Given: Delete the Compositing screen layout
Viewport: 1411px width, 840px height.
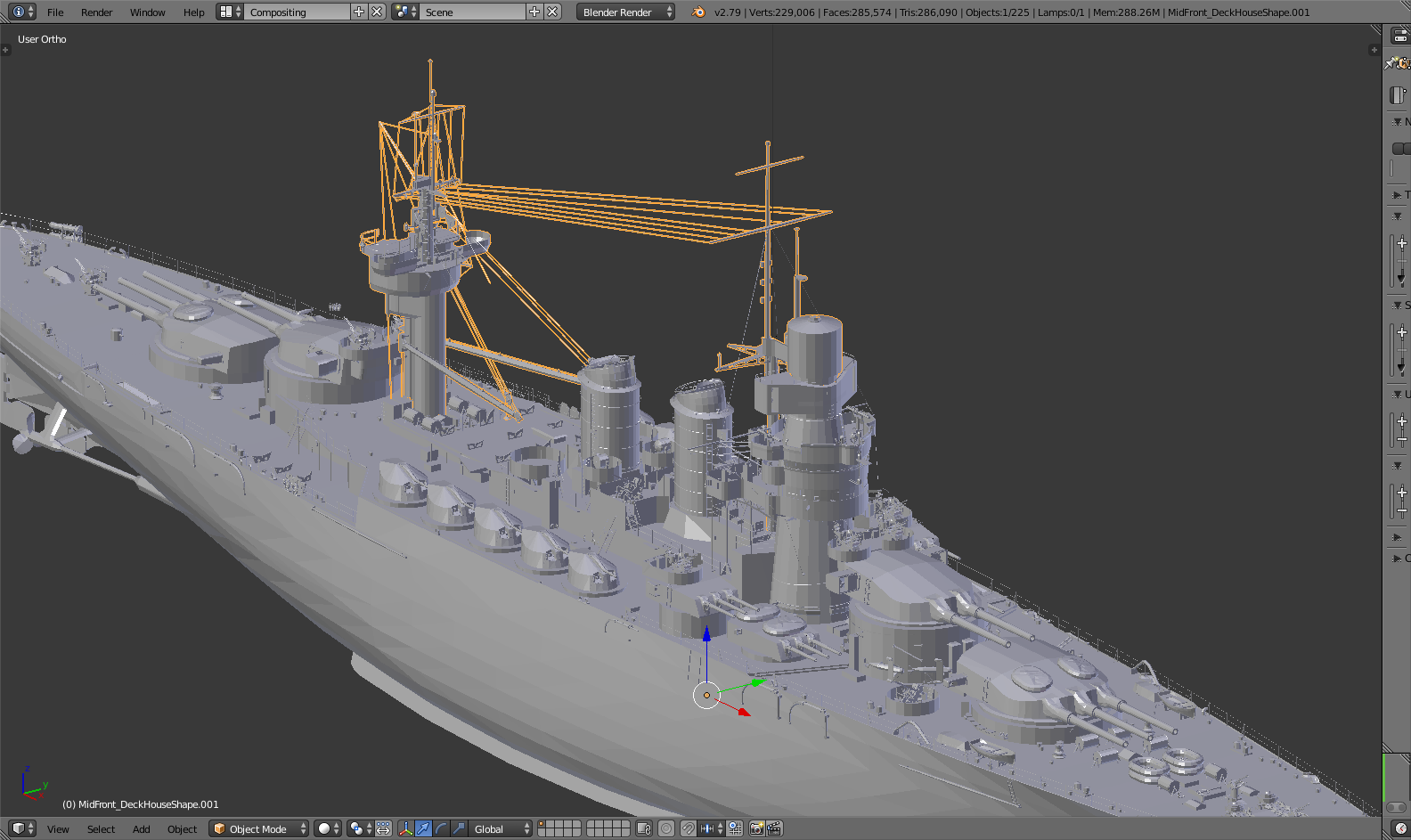Looking at the screenshot, I should point(377,12).
